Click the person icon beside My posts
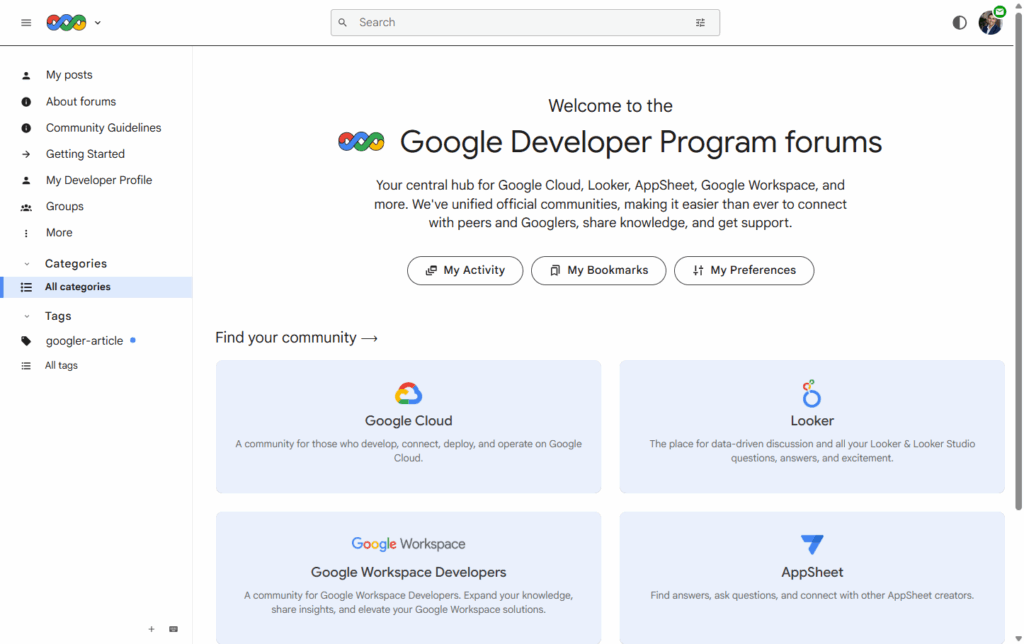Viewport: 1024px width, 644px height. point(26,76)
